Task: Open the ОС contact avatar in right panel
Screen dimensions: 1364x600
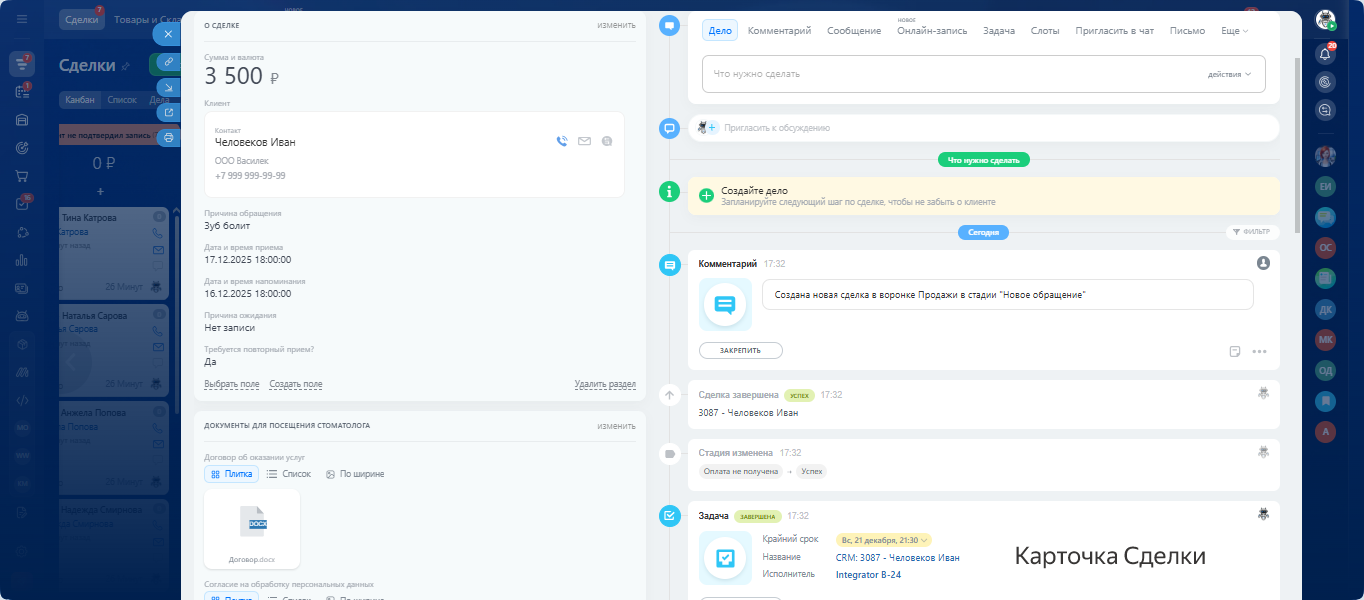Action: point(1326,247)
